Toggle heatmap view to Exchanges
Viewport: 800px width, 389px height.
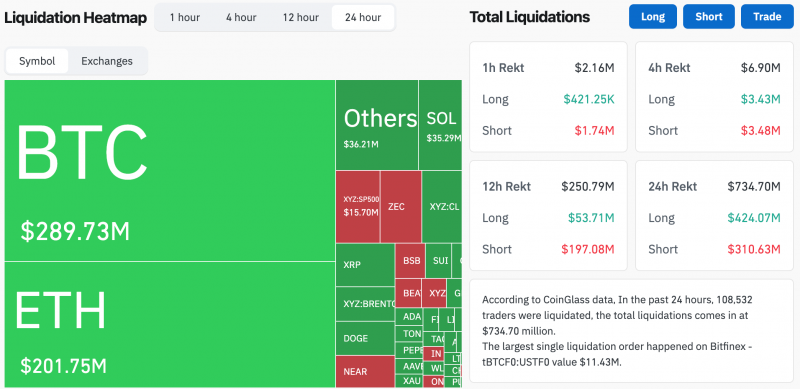click(x=107, y=61)
